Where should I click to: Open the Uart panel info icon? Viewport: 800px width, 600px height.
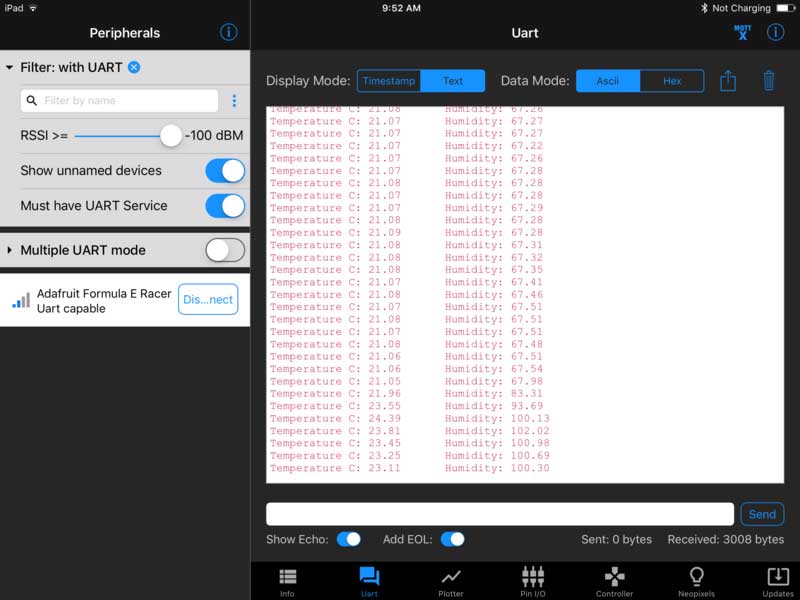pos(776,32)
